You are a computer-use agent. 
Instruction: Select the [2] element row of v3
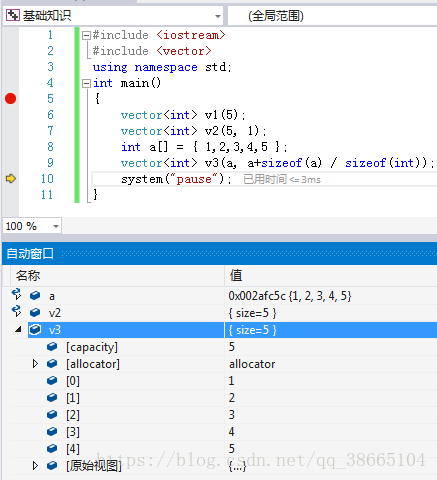coord(224,415)
